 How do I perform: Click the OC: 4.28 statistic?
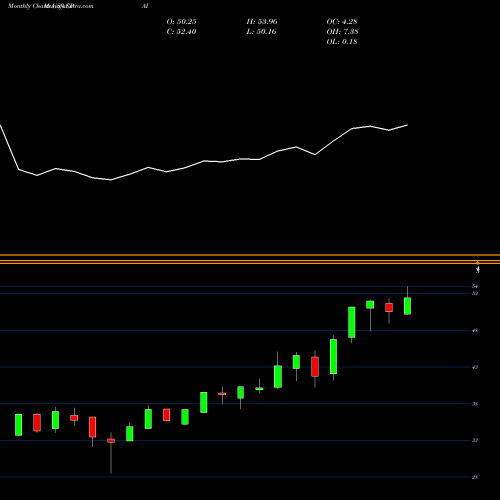[342, 21]
